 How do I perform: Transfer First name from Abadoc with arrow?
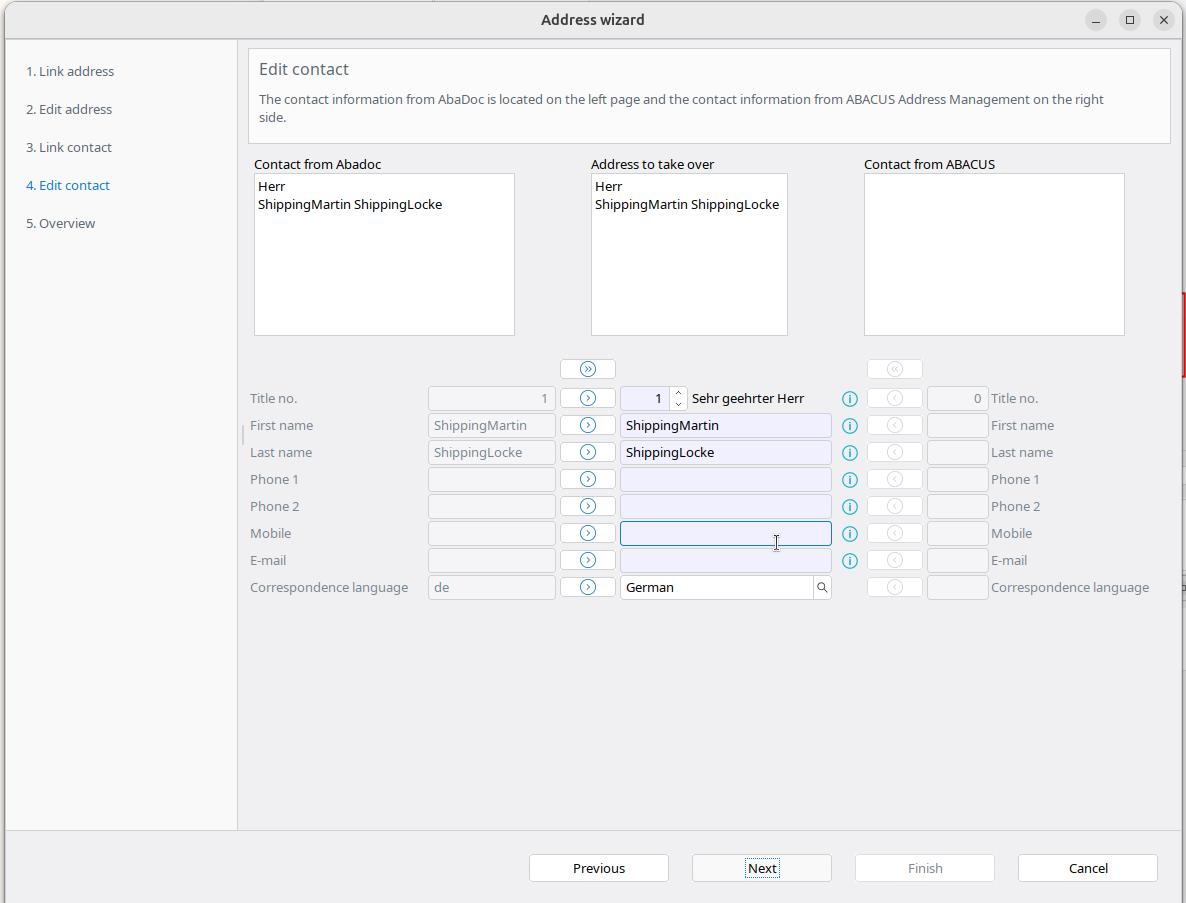588,426
